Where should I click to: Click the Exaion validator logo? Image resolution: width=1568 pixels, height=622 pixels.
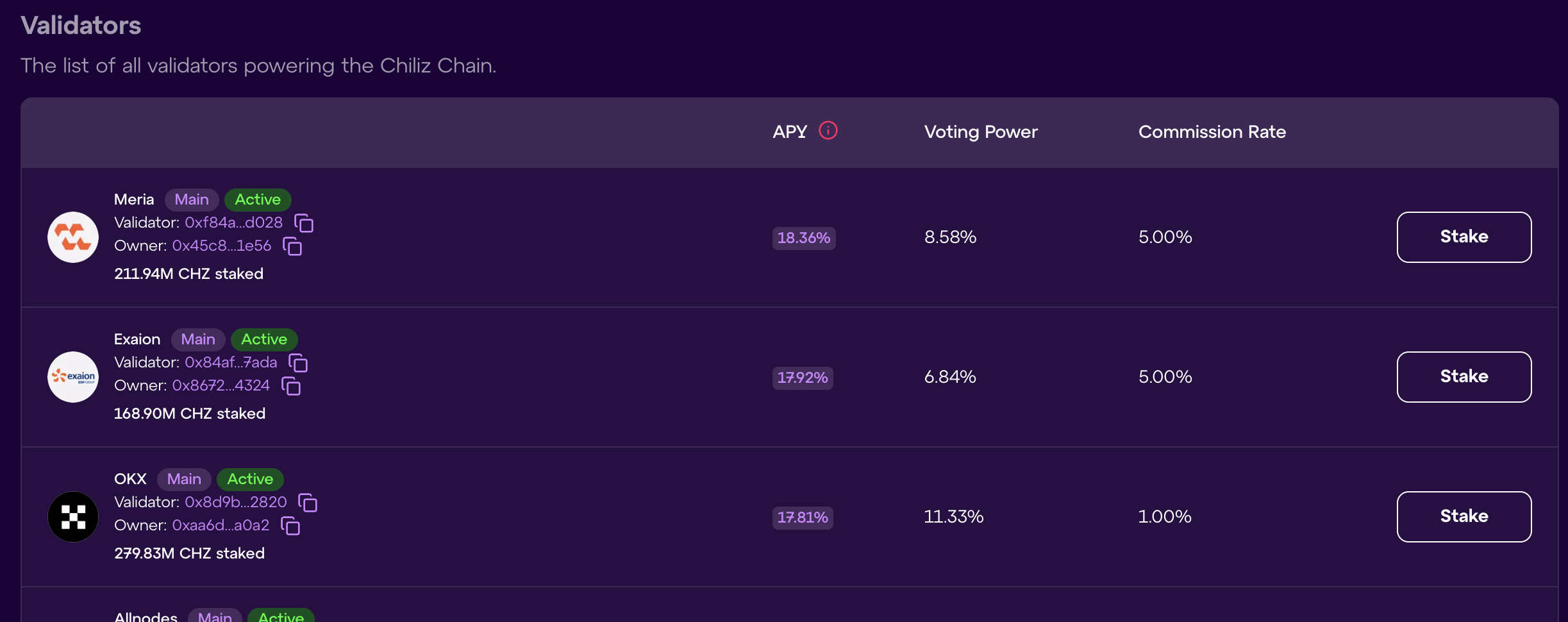73,377
